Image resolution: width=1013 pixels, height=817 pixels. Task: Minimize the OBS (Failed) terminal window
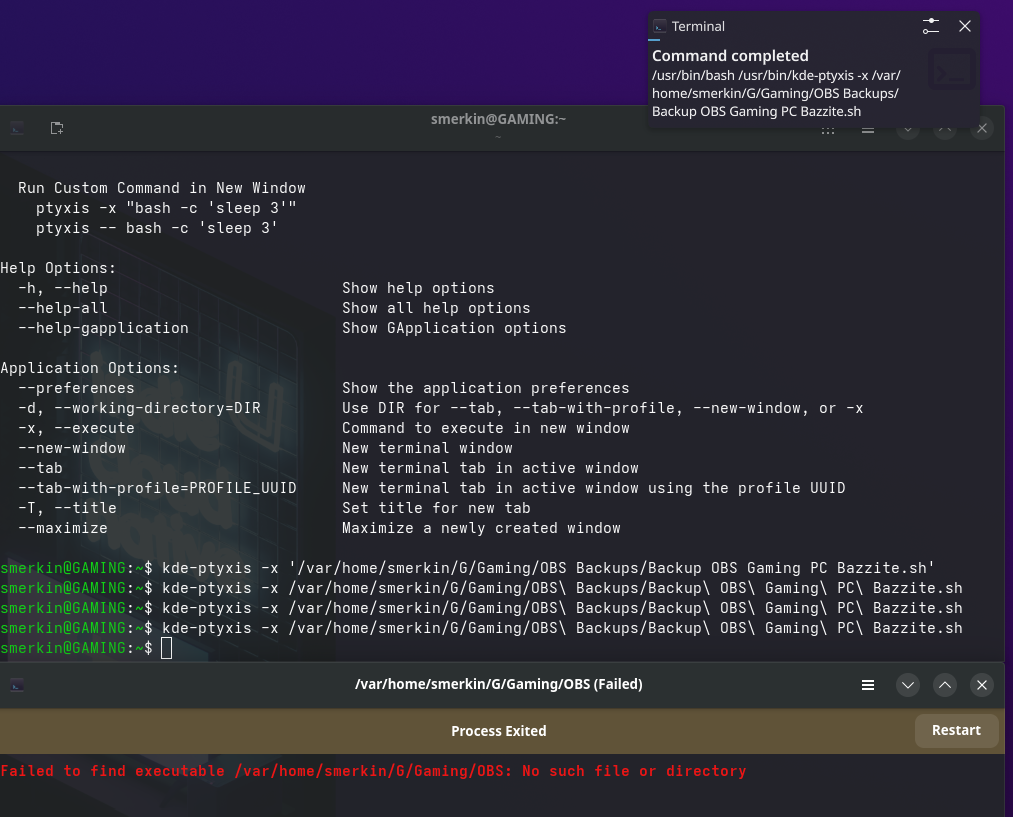click(x=908, y=685)
